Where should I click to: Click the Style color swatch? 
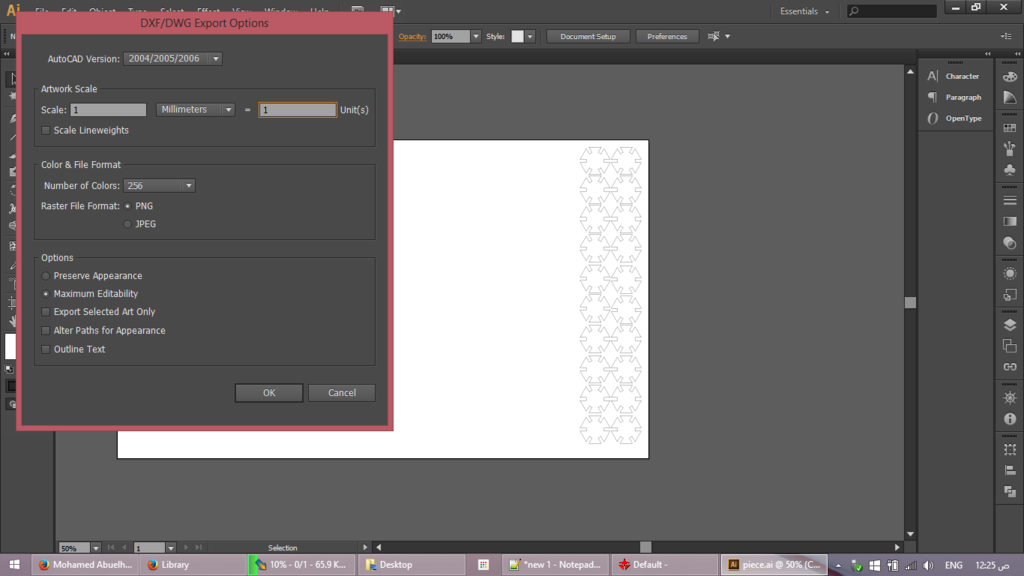coord(517,37)
